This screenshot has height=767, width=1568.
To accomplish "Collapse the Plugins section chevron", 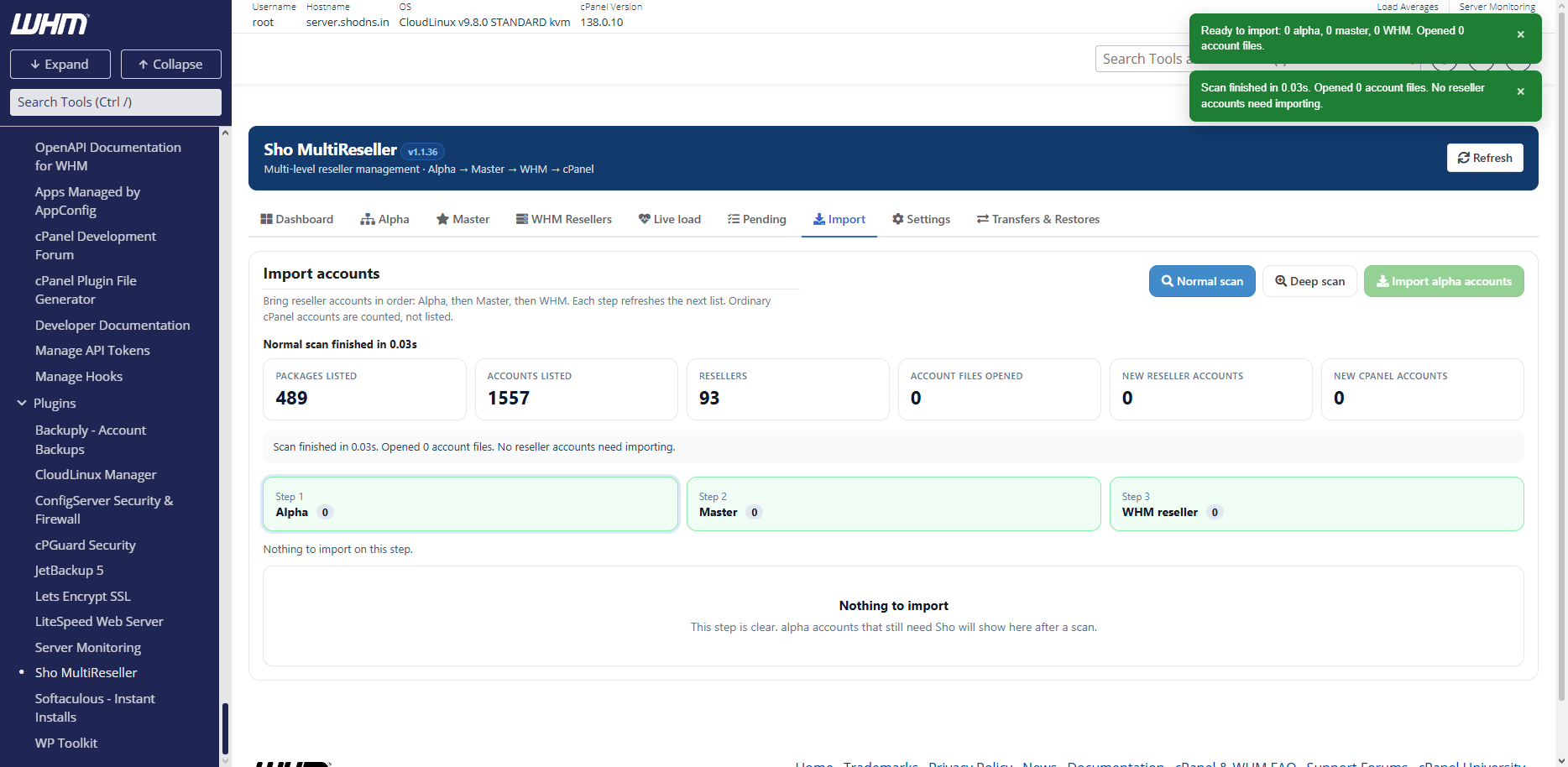I will (22, 404).
